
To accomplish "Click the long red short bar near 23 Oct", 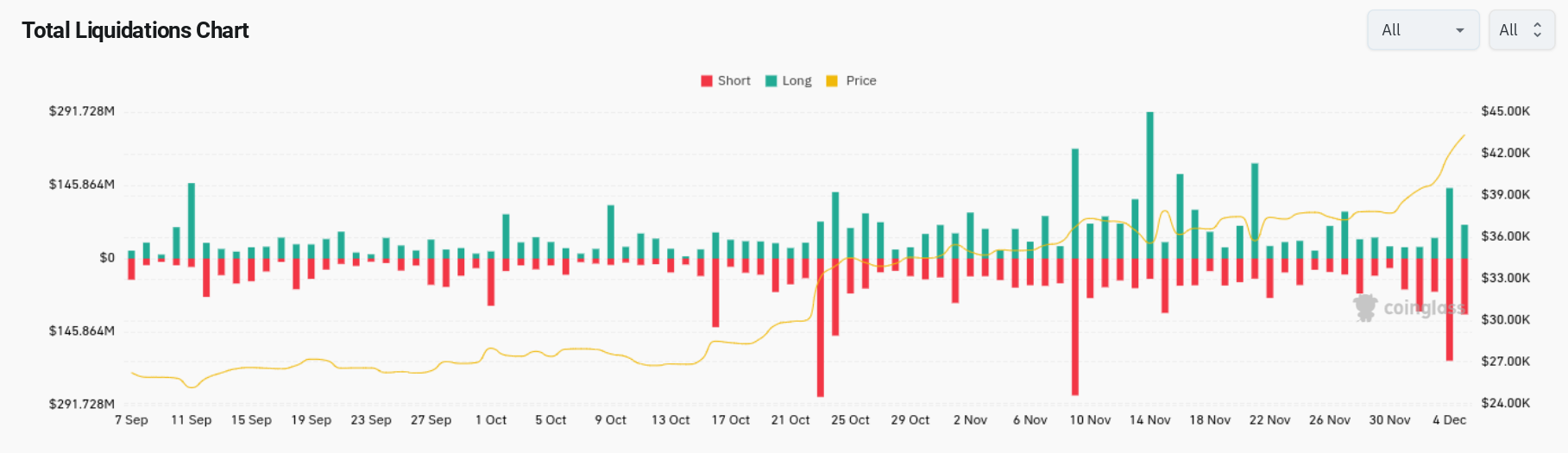I will [x=820, y=328].
